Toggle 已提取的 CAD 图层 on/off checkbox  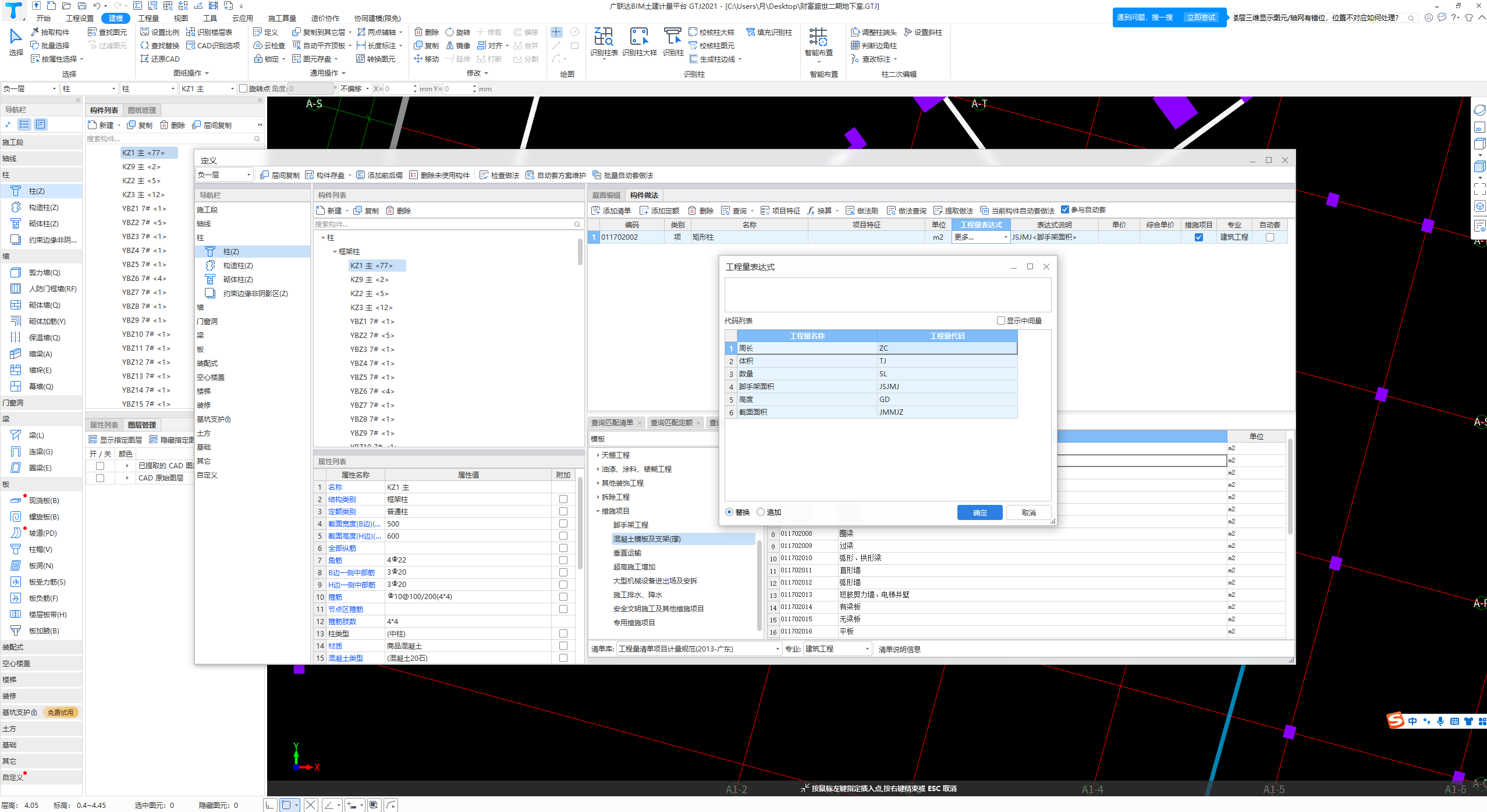100,466
